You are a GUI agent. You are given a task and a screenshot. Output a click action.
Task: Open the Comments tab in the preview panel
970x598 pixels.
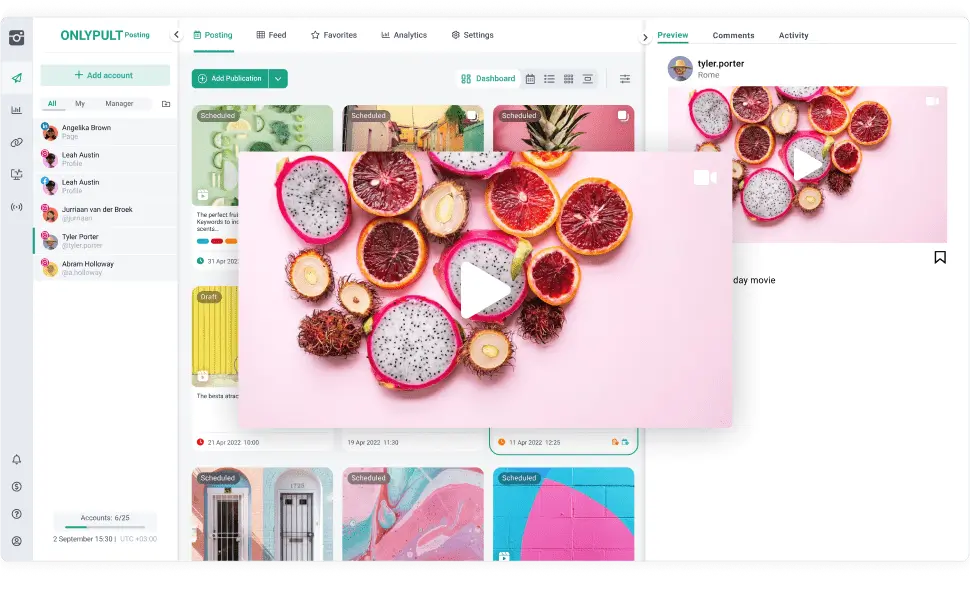[733, 35]
